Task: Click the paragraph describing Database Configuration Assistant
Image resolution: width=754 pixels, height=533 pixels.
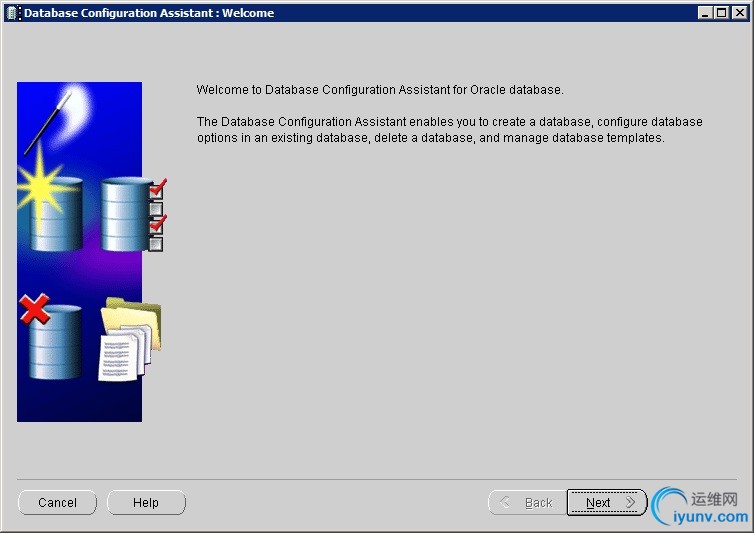Action: 450,130
